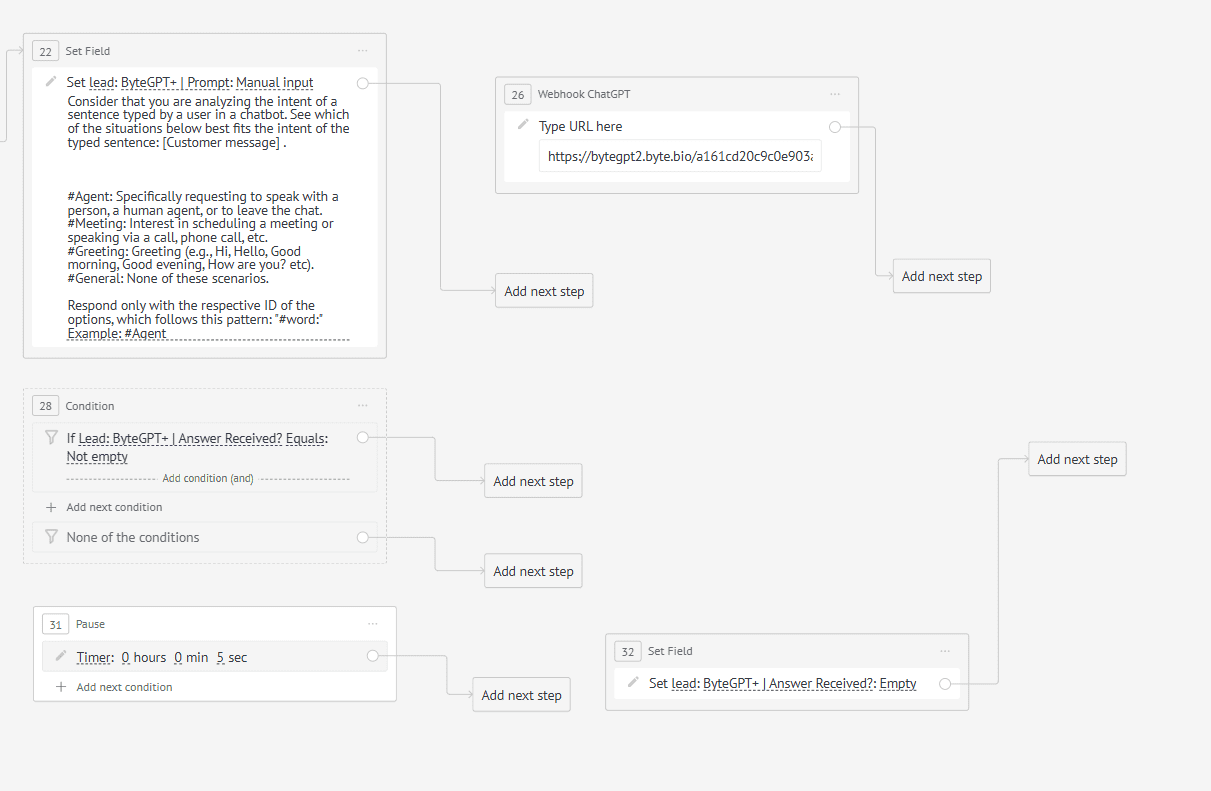Click the output connector of None of the conditions

pos(363,537)
